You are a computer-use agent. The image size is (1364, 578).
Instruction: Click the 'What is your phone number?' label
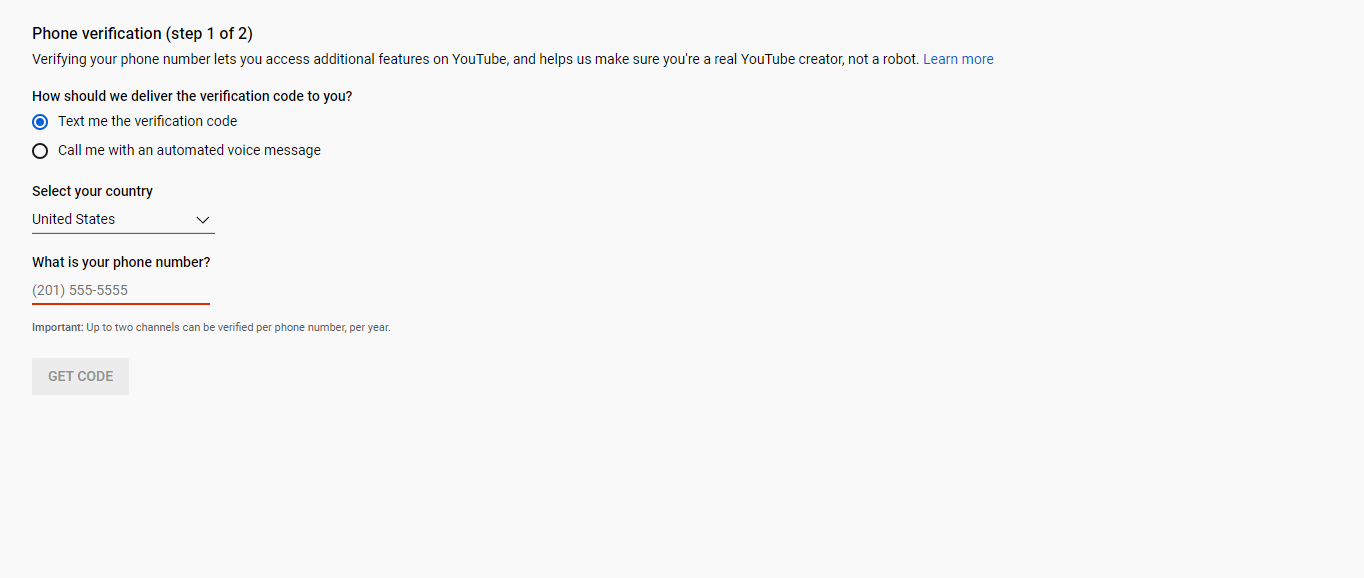pos(121,262)
